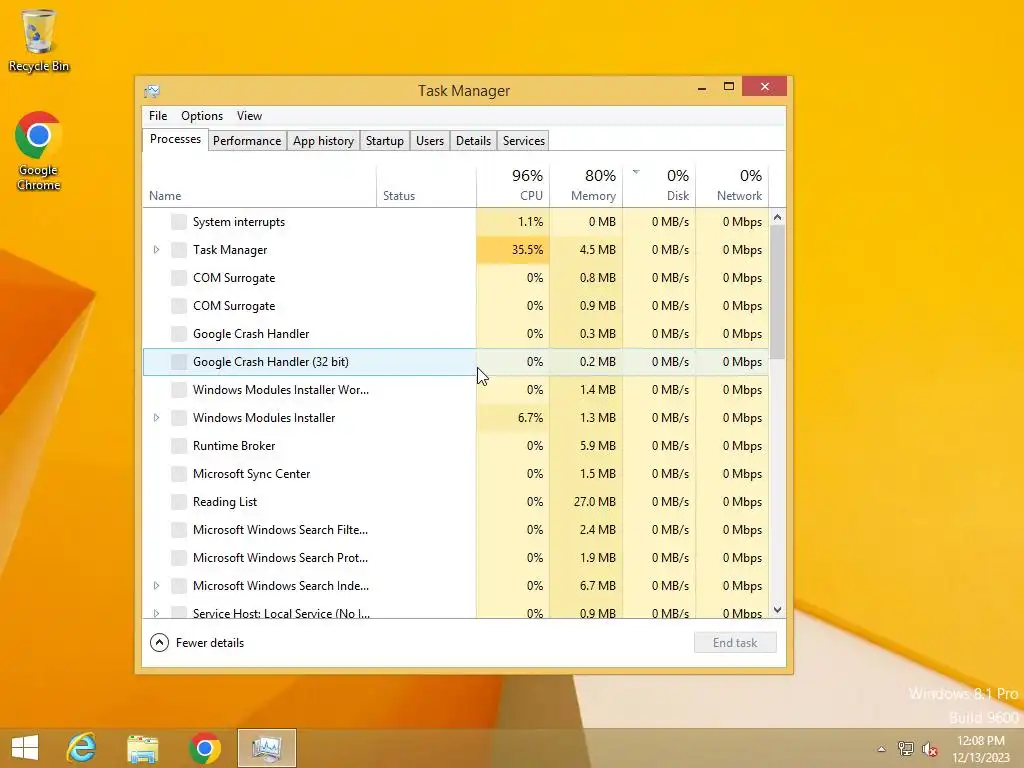Image resolution: width=1024 pixels, height=768 pixels.
Task: Open the Options menu
Action: [202, 116]
